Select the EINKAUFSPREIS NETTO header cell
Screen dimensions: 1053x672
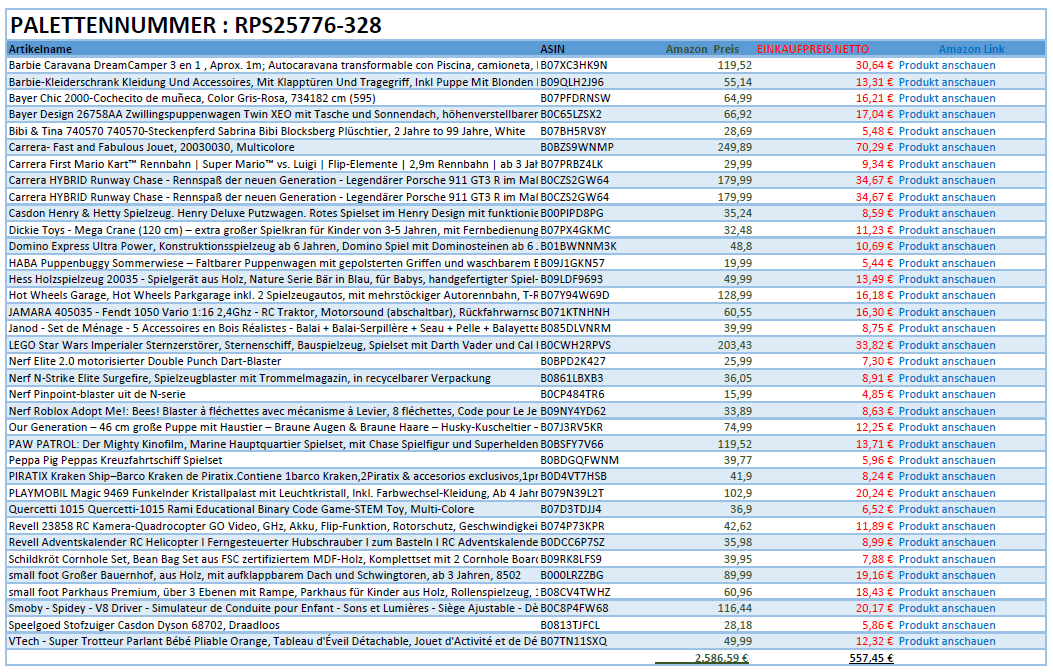pyautogui.click(x=813, y=48)
